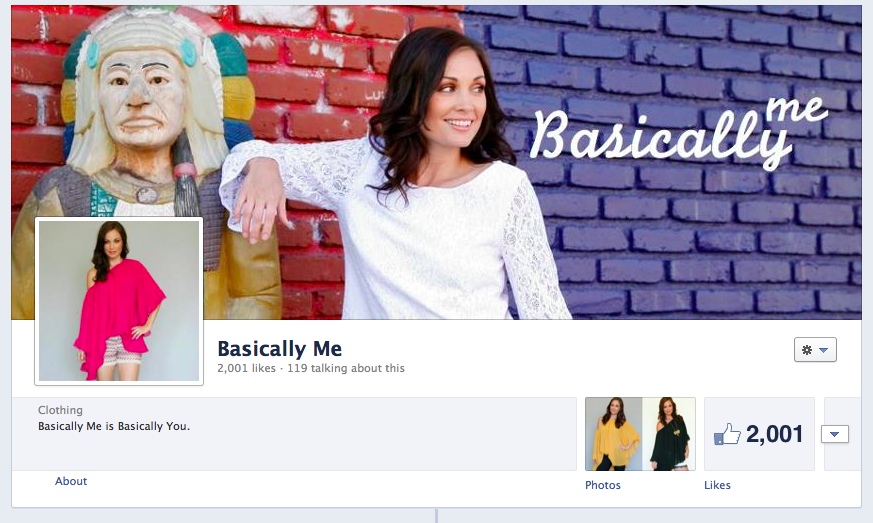The width and height of the screenshot is (873, 523).
Task: Select the black top photo thumbnail
Action: [669, 434]
